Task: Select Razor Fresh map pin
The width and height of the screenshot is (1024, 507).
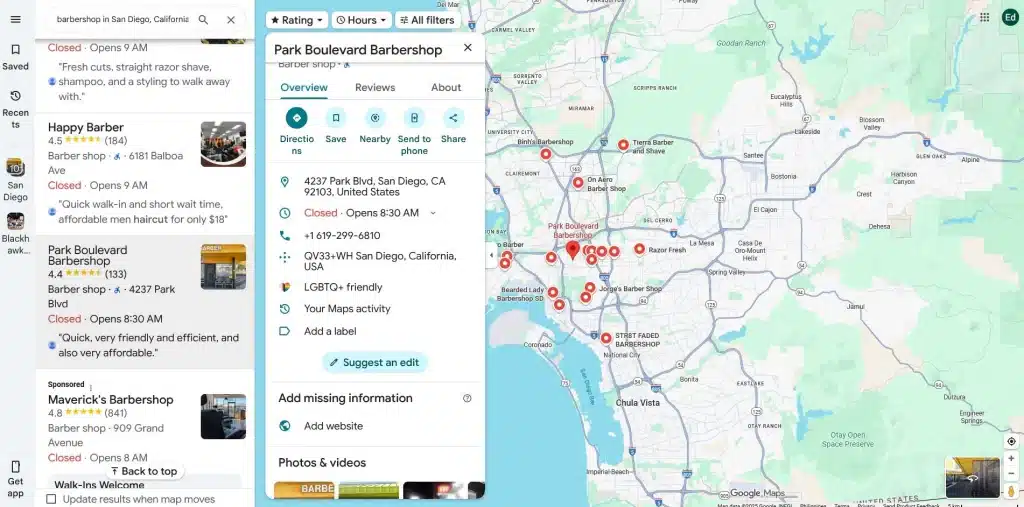Action: [639, 249]
